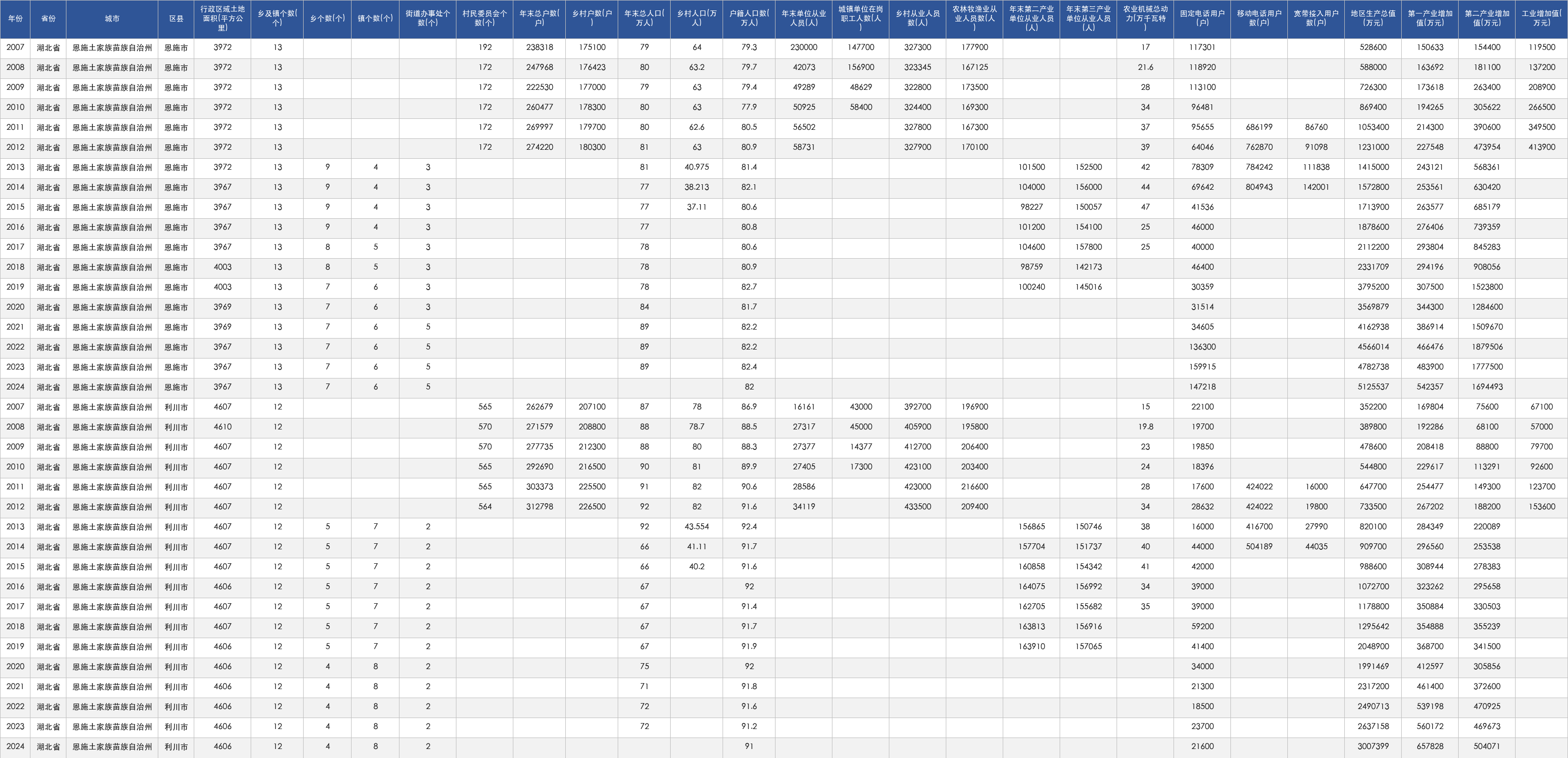Select the 2024 year cell for 利川市
The image size is (1568, 758).
coord(15,747)
